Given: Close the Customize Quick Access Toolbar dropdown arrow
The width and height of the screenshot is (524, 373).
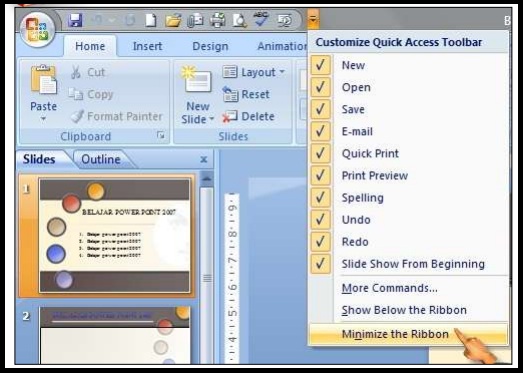Looking at the screenshot, I should 313,19.
